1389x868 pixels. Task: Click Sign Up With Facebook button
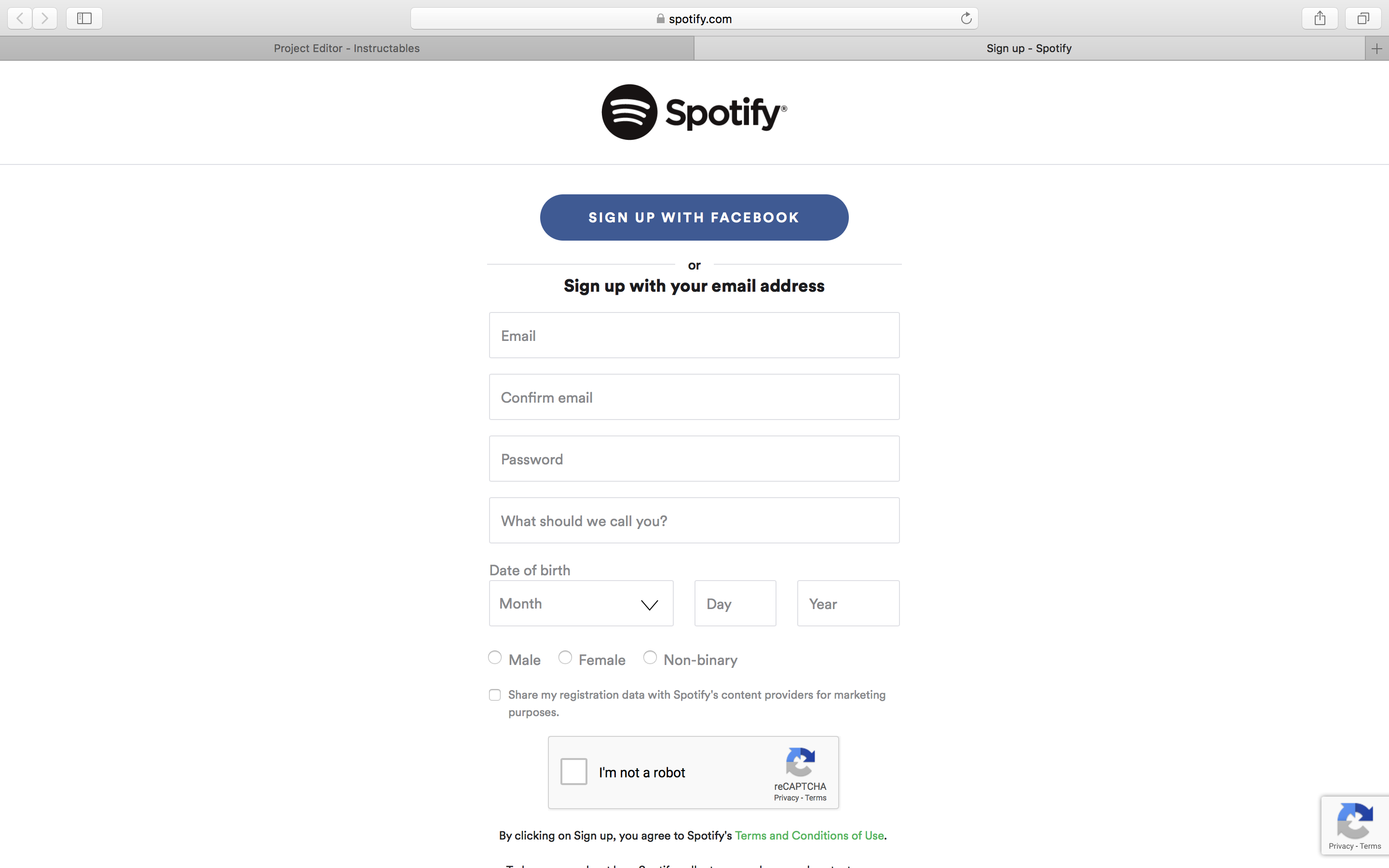pos(694,217)
